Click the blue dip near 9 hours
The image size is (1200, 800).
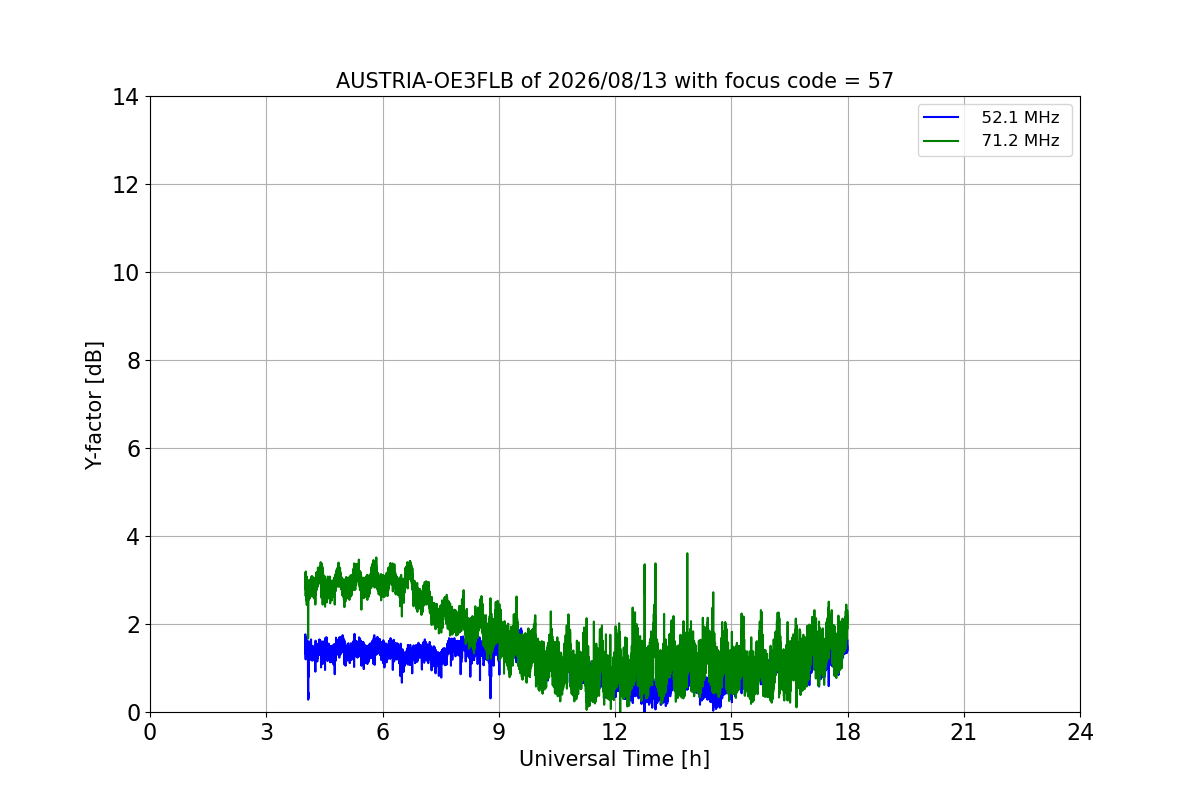tap(490, 696)
